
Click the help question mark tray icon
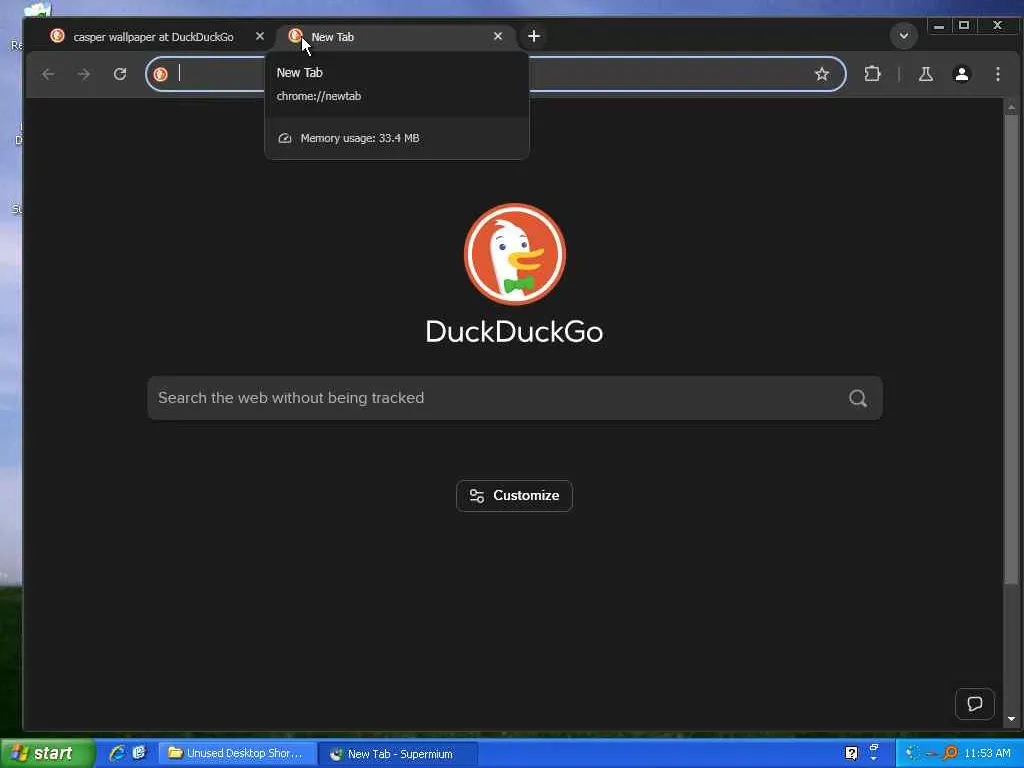(x=851, y=753)
